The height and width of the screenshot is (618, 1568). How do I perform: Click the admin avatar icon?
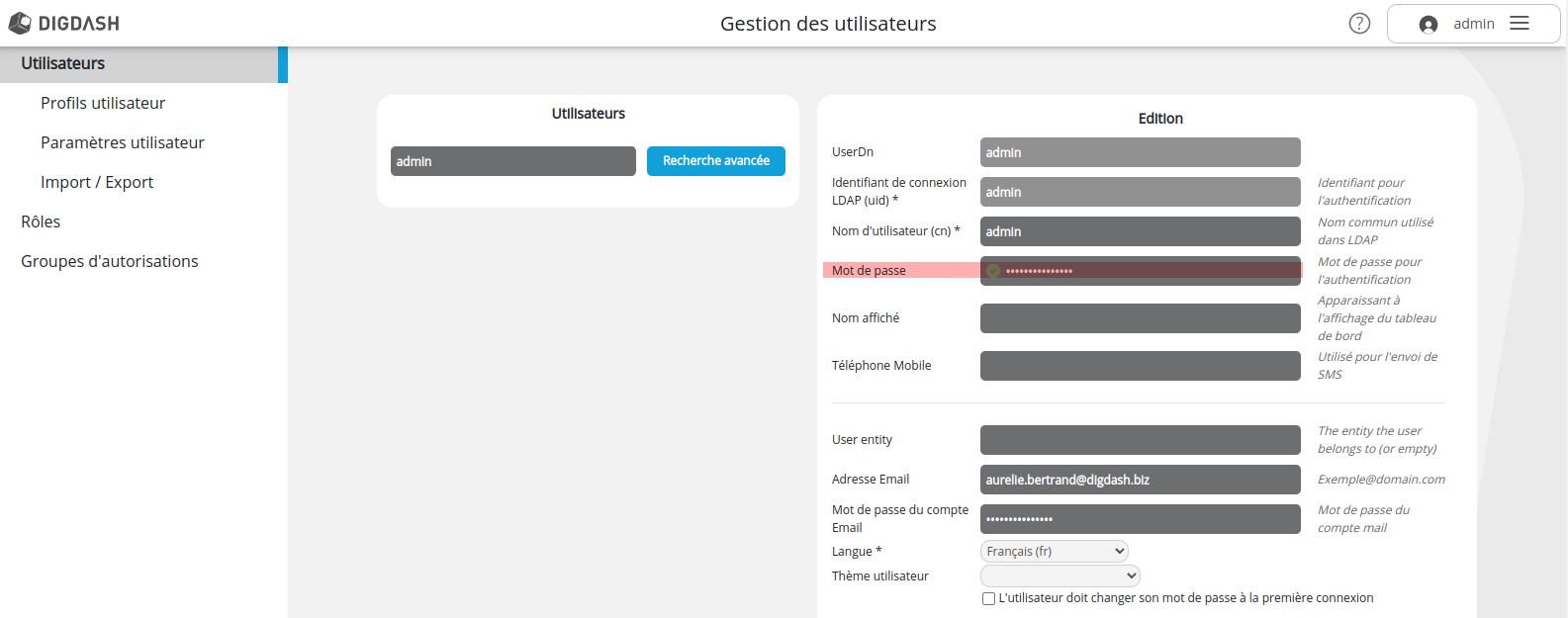pyautogui.click(x=1428, y=24)
